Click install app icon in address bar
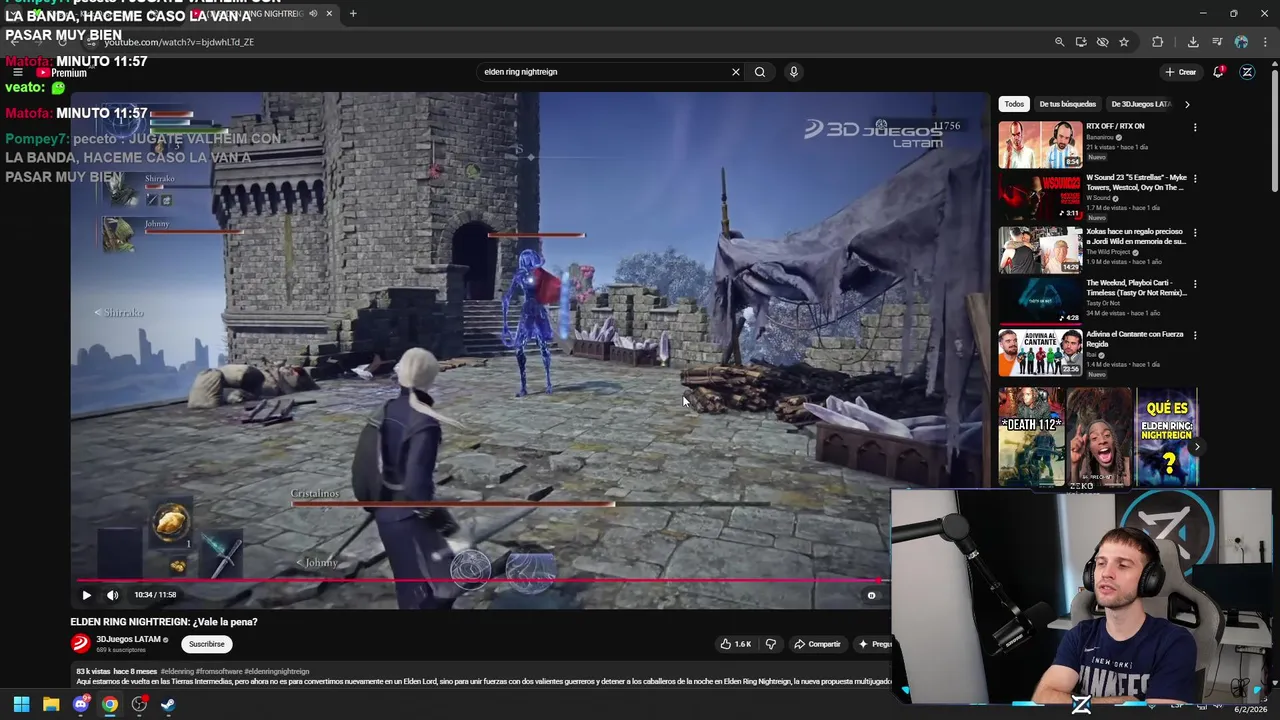Viewport: 1280px width, 720px height. pyautogui.click(x=1081, y=42)
